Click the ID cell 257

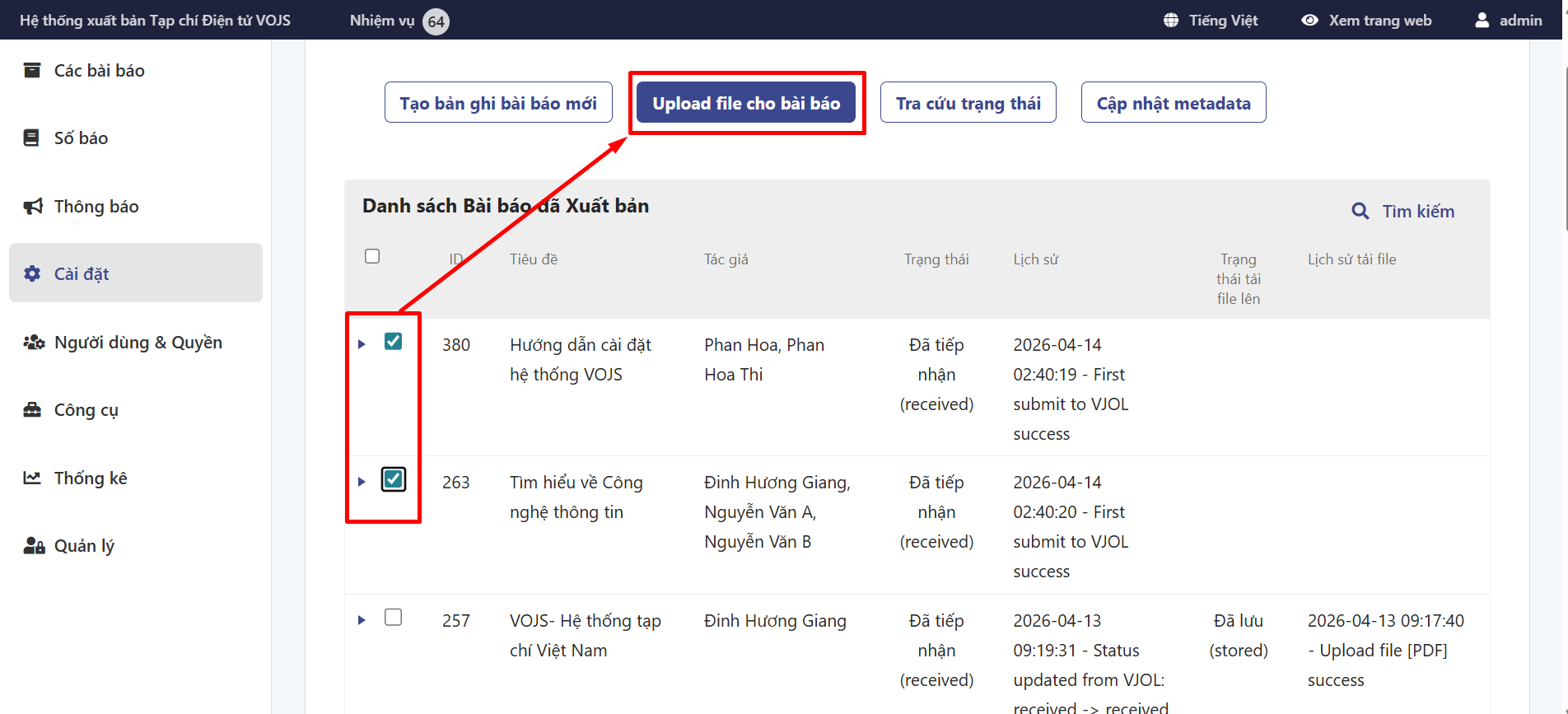tap(456, 621)
